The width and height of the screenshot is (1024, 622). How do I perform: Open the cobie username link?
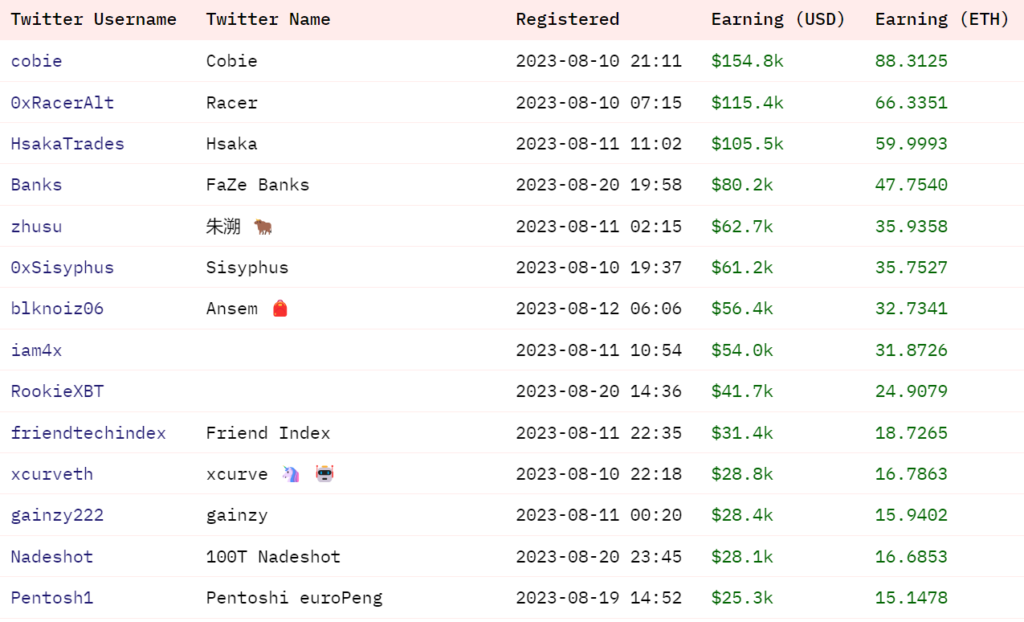(37, 61)
